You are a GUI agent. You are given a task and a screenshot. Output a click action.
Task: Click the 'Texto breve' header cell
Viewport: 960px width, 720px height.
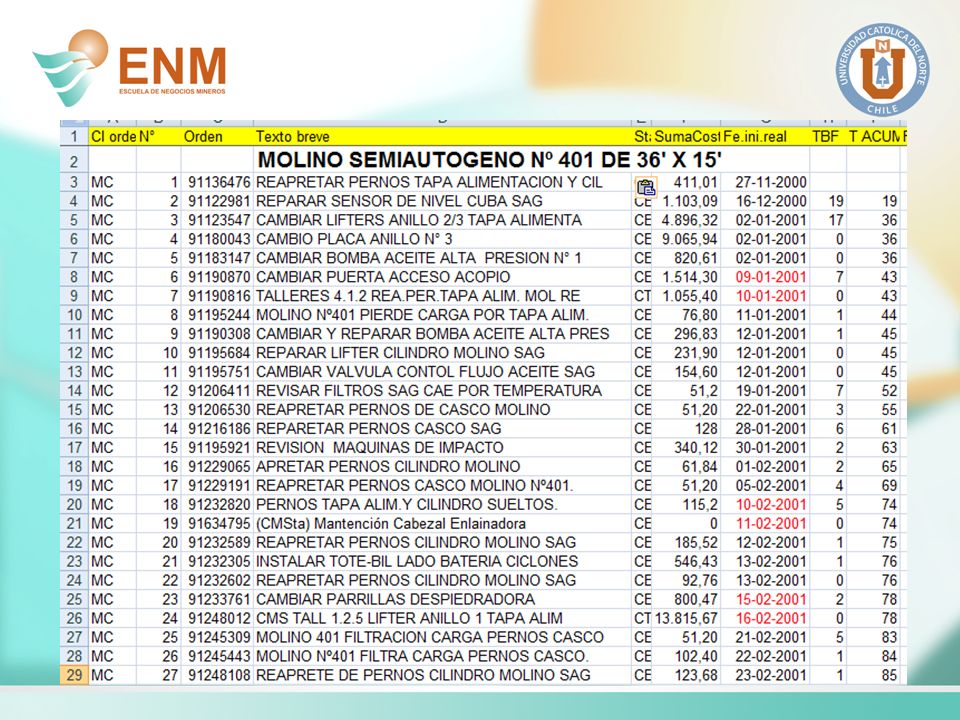(443, 137)
